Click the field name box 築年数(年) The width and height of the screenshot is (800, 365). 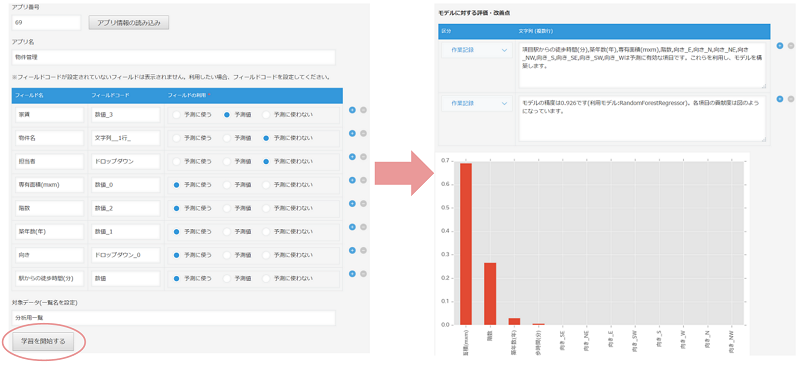(x=49, y=232)
